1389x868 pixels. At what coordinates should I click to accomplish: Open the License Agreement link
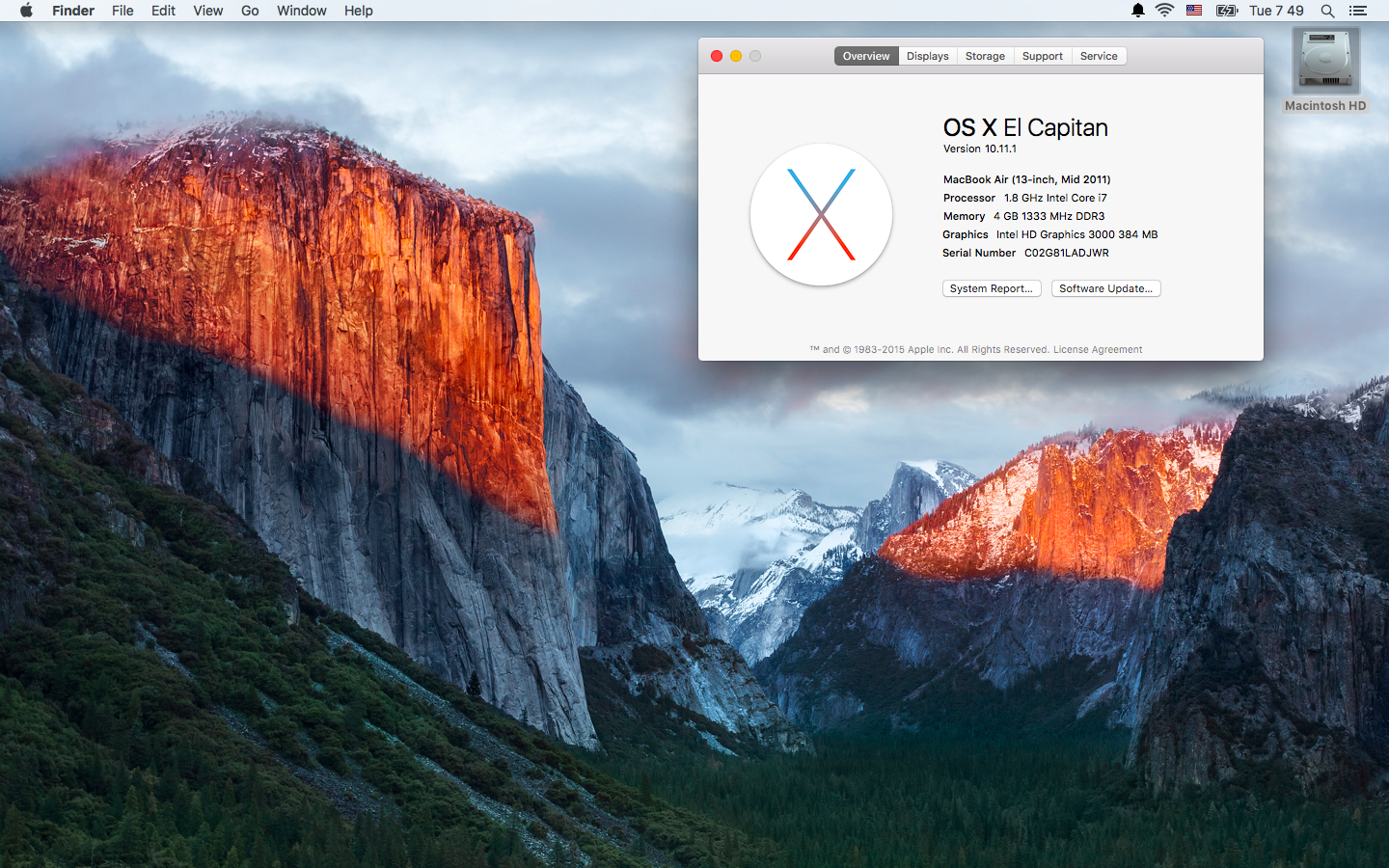point(1098,350)
